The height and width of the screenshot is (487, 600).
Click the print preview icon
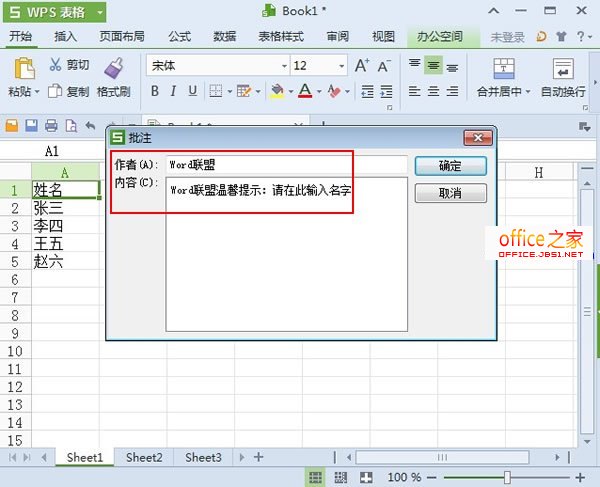point(71,125)
